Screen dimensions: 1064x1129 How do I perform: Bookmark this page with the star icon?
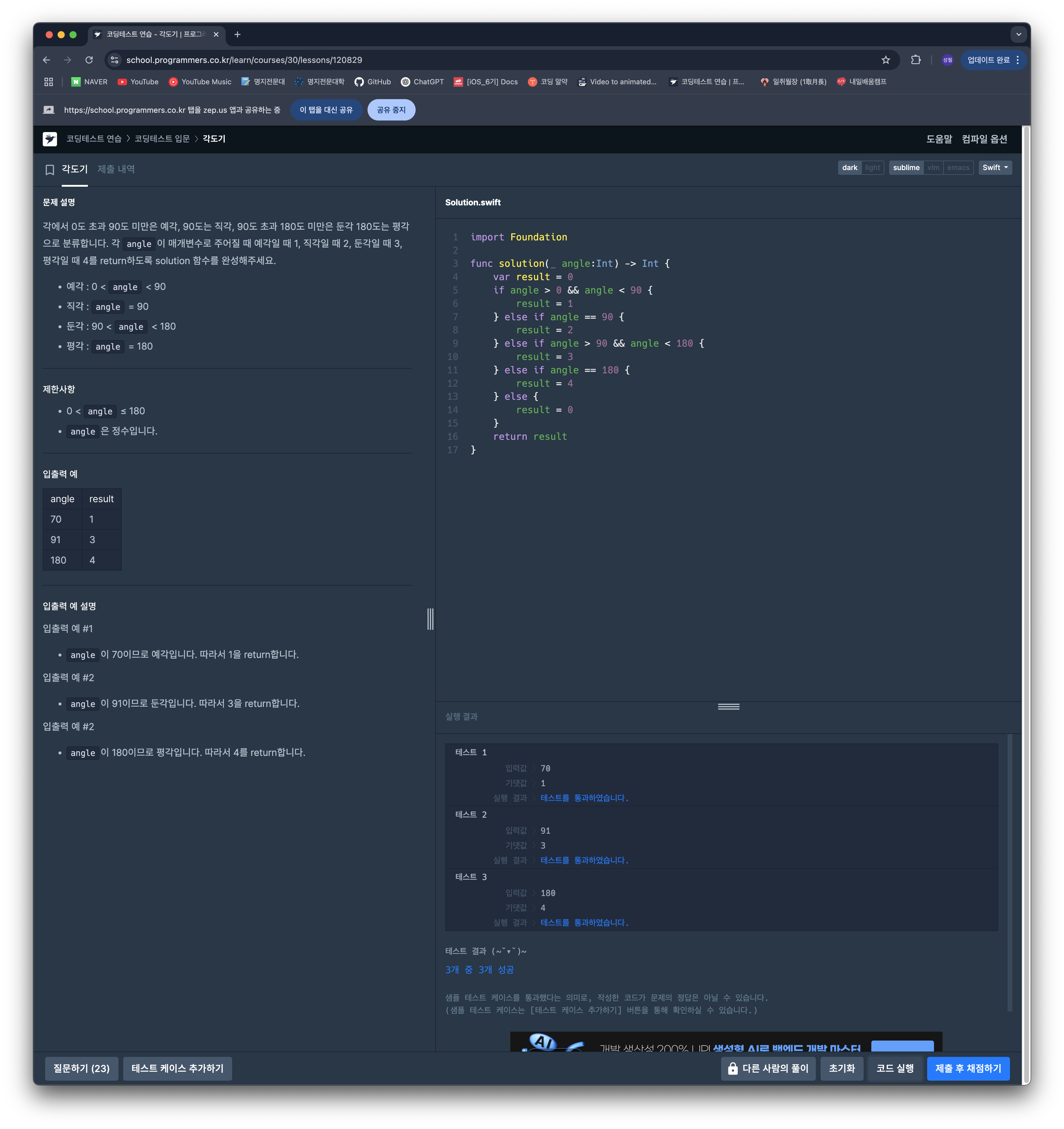[x=885, y=60]
